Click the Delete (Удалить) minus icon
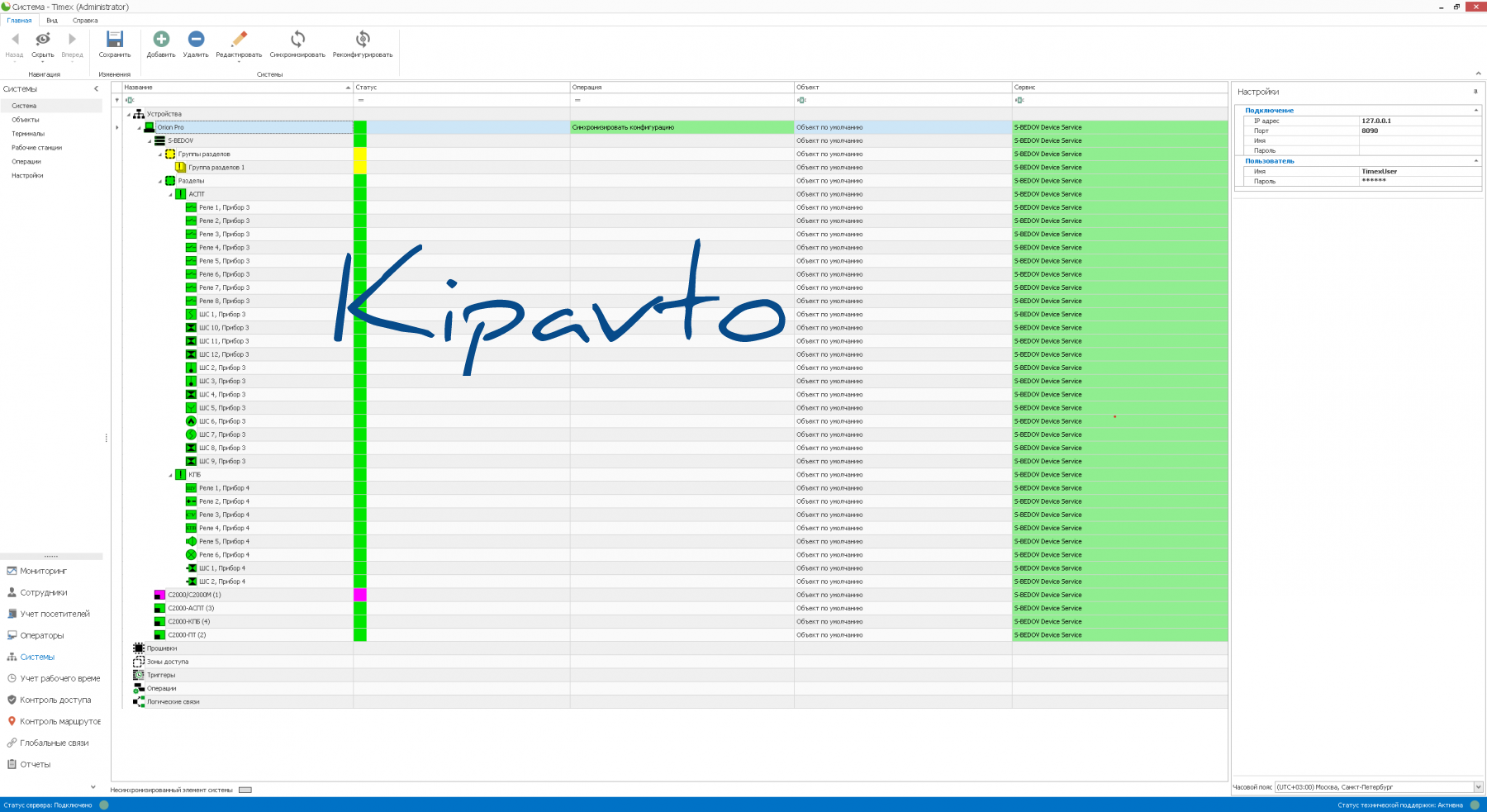The image size is (1487, 812). point(196,40)
